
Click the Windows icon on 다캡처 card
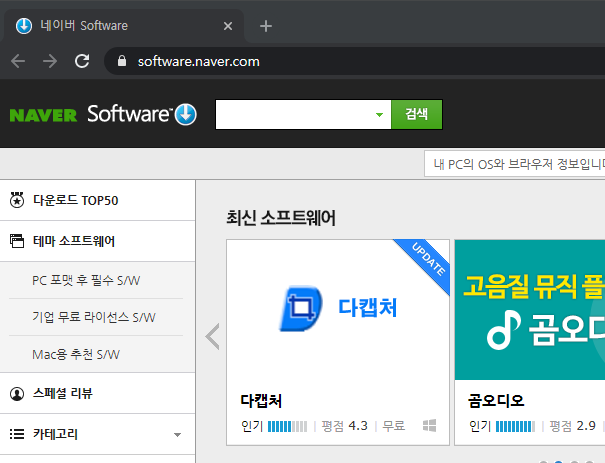click(429, 426)
